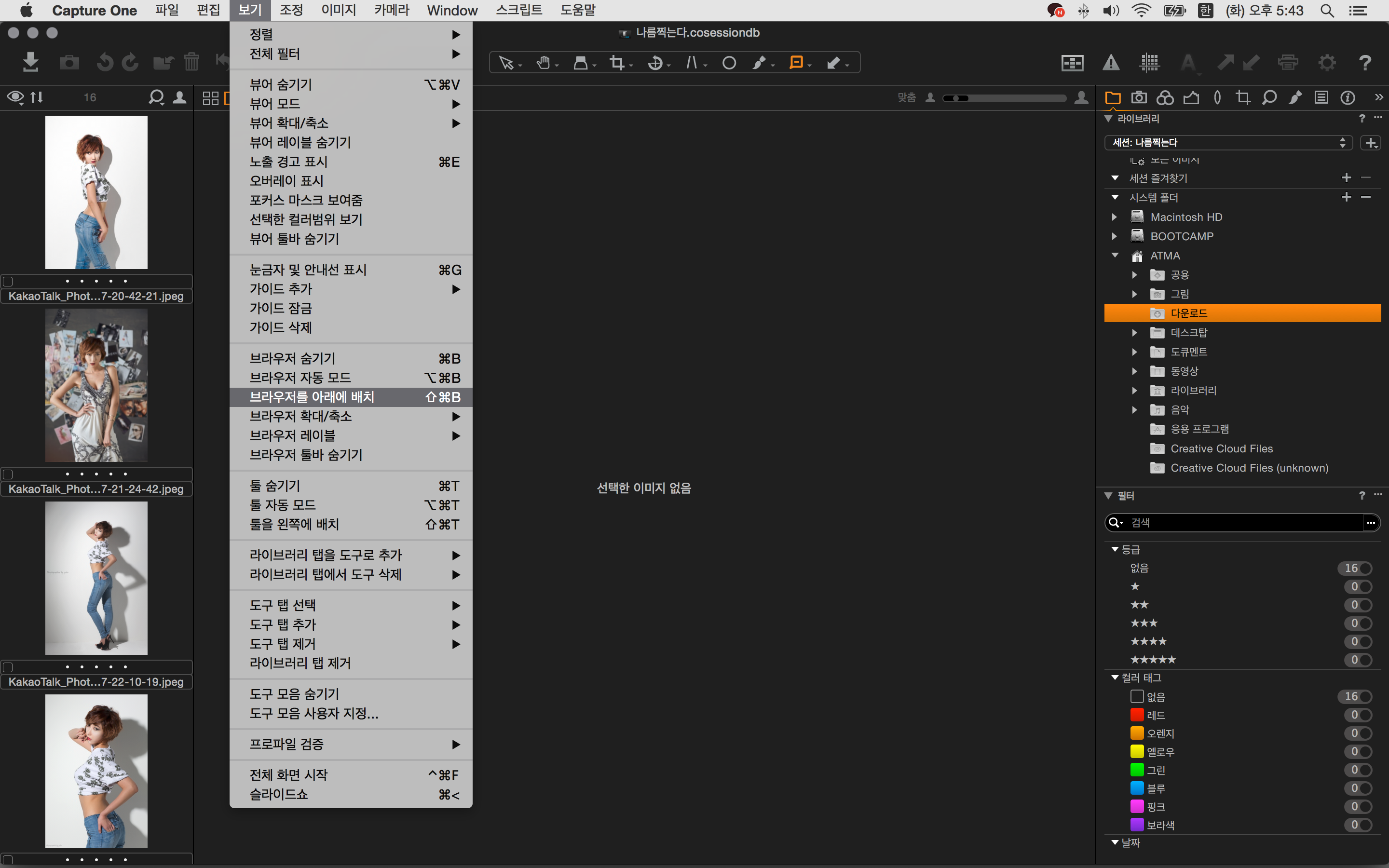
Task: Open the 조정 menu in menu bar
Action: pyautogui.click(x=291, y=10)
